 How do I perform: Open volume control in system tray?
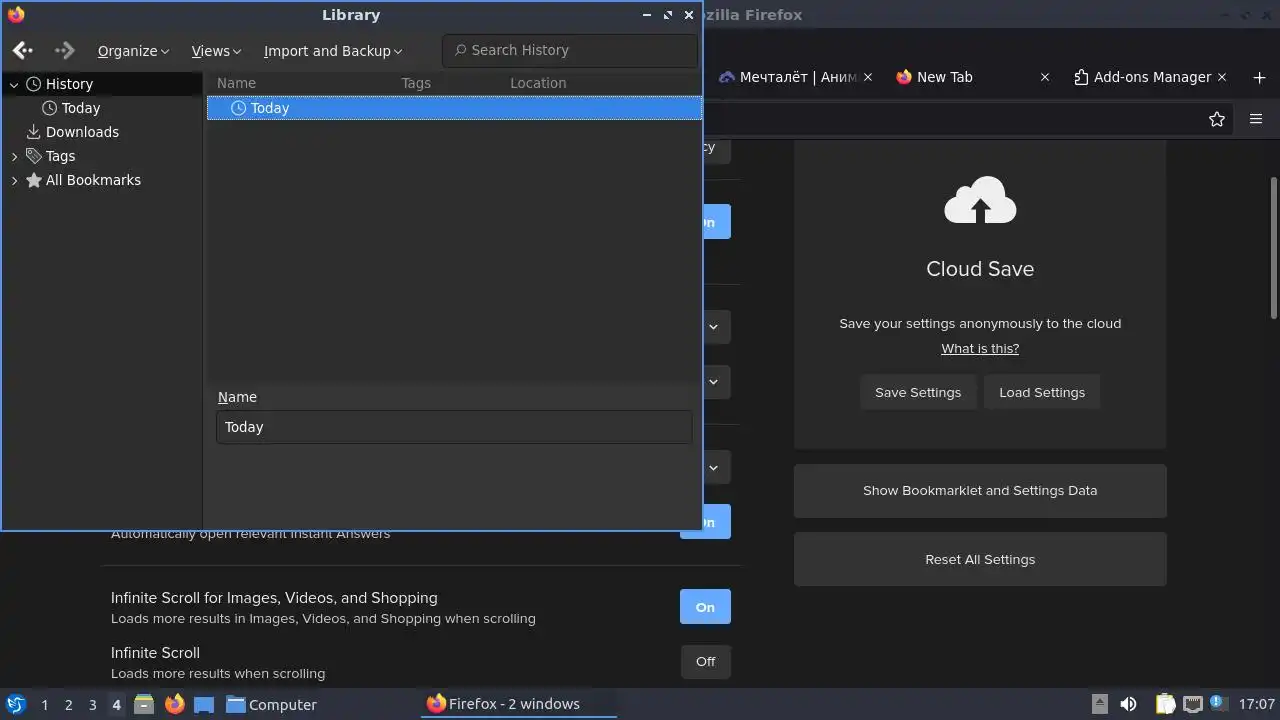[1128, 704]
